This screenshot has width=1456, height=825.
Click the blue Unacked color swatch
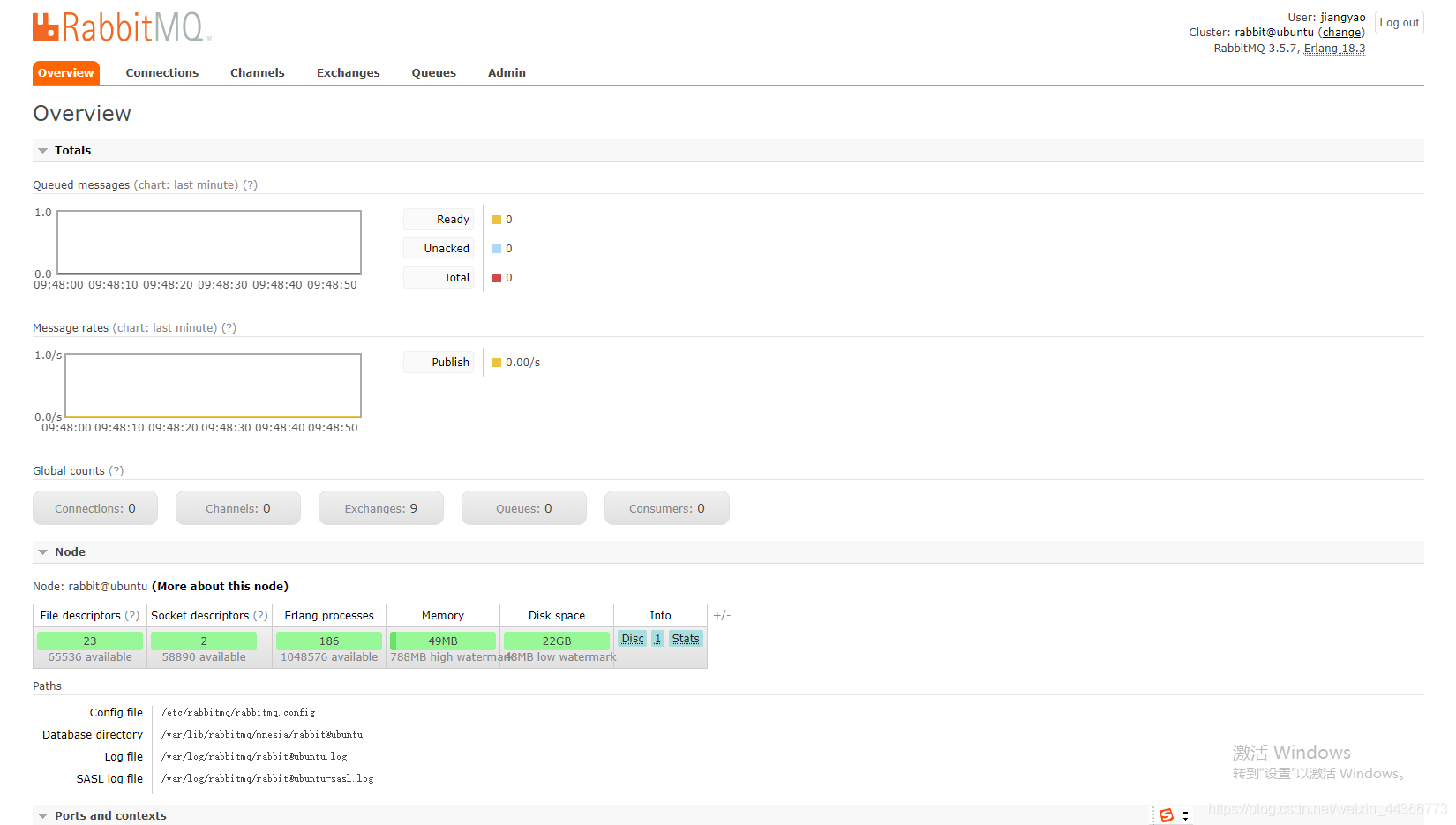tap(497, 249)
